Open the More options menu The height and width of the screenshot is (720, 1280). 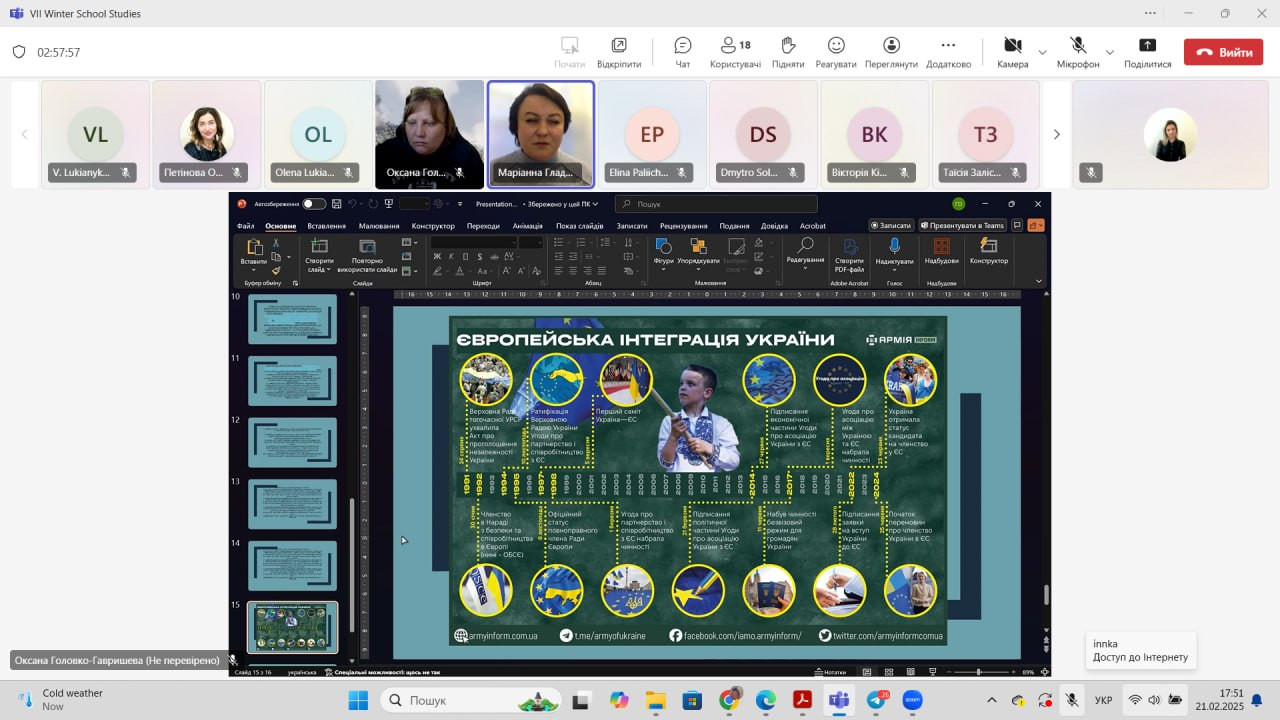948,51
